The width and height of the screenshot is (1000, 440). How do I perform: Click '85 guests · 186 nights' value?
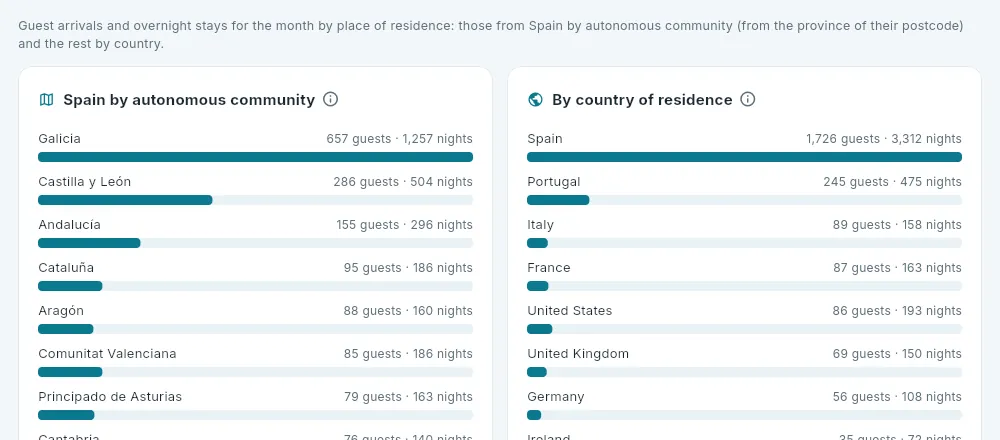pos(408,353)
